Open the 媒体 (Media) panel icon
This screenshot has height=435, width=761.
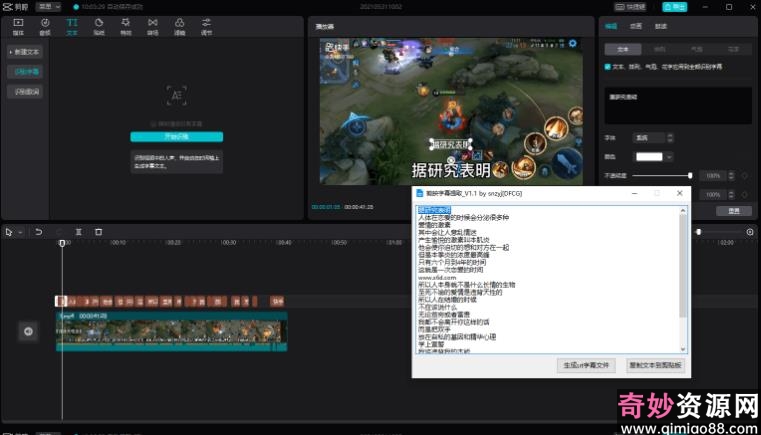18,25
